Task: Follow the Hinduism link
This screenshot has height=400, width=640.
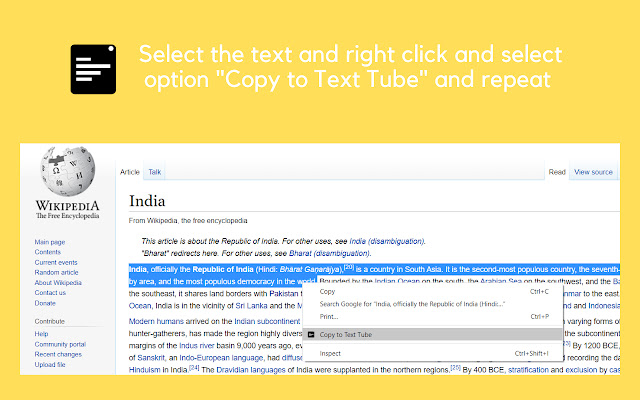Action: click(144, 370)
